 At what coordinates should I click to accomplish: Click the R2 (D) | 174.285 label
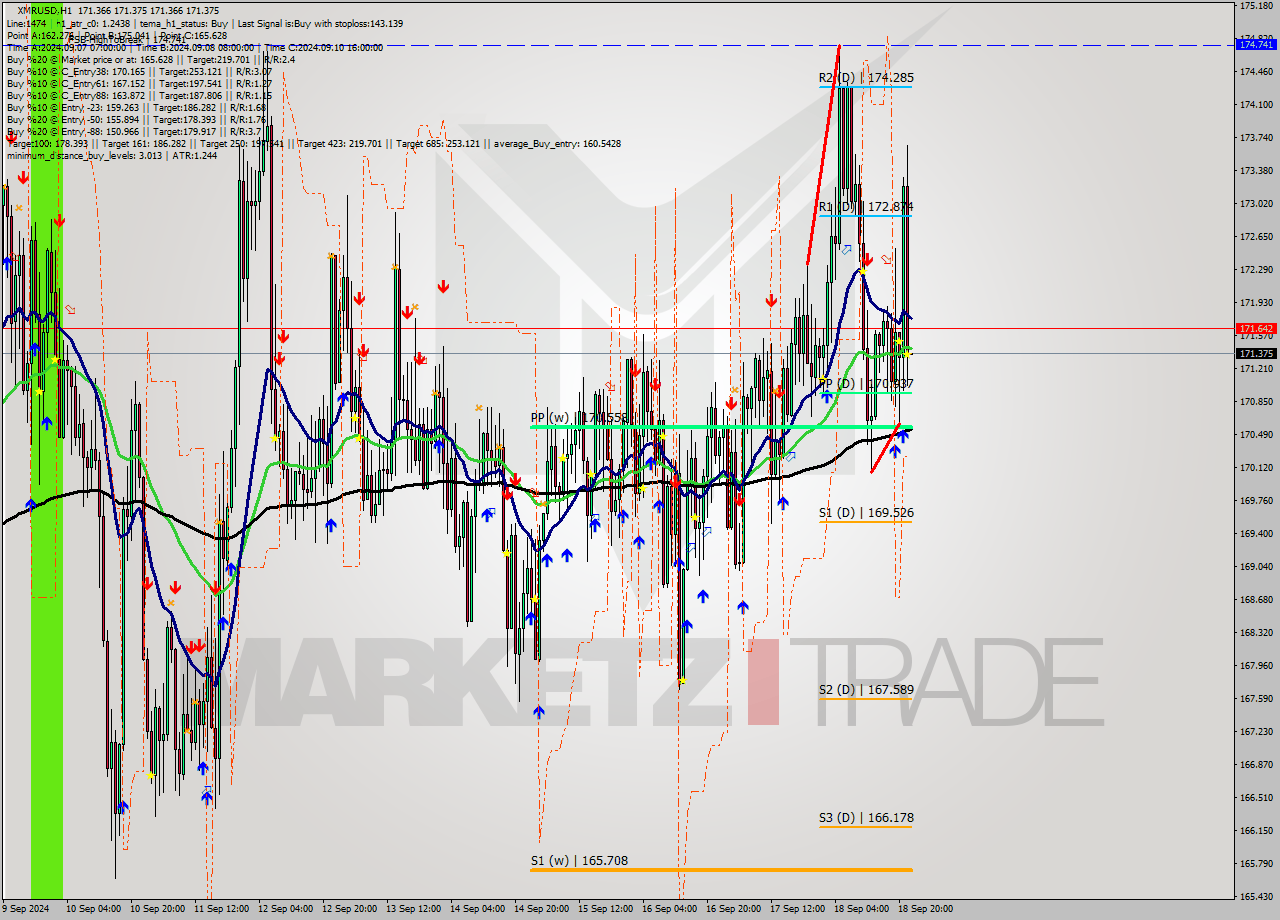click(866, 77)
